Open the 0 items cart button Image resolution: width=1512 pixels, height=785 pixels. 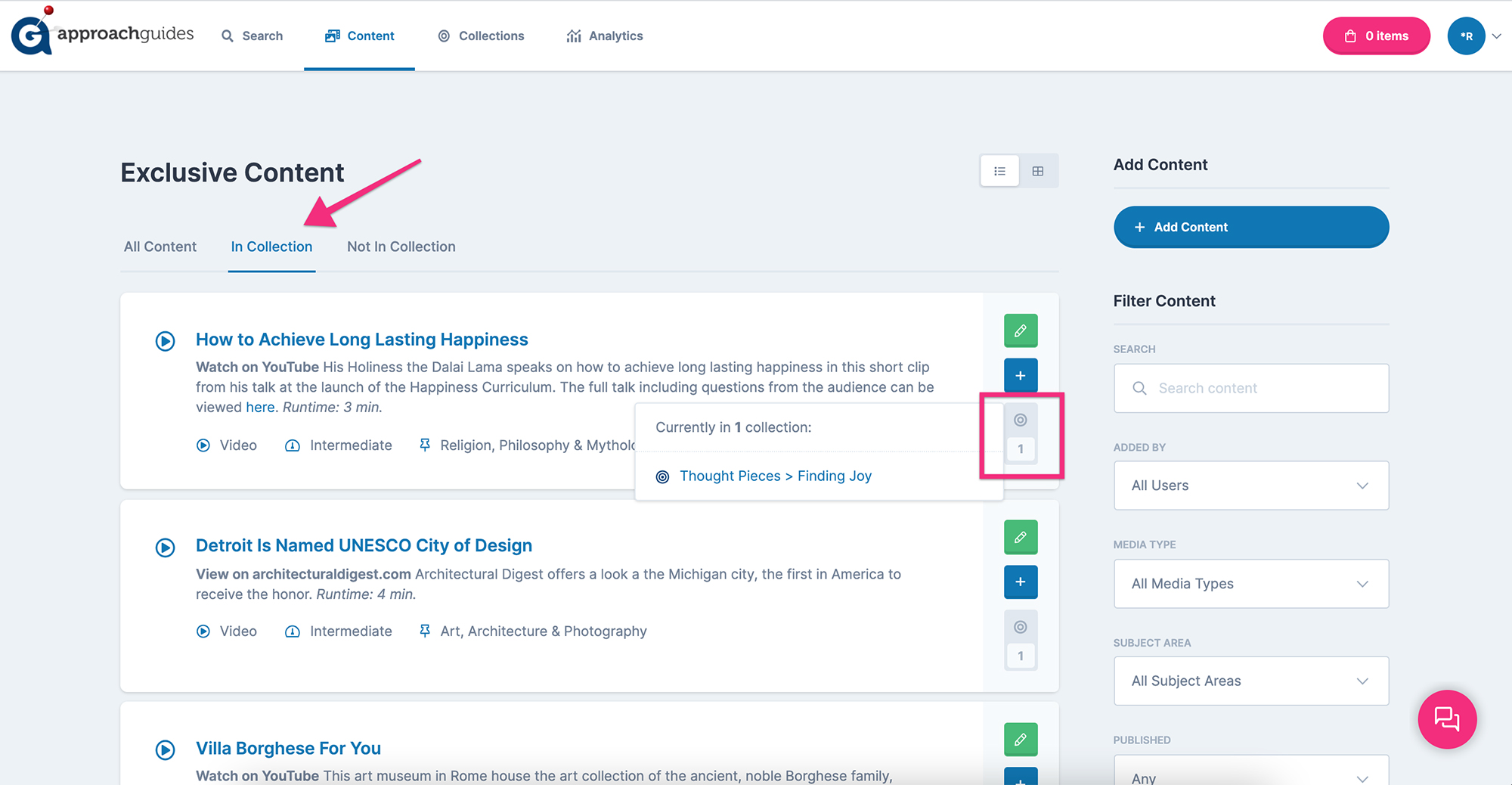1377,36
